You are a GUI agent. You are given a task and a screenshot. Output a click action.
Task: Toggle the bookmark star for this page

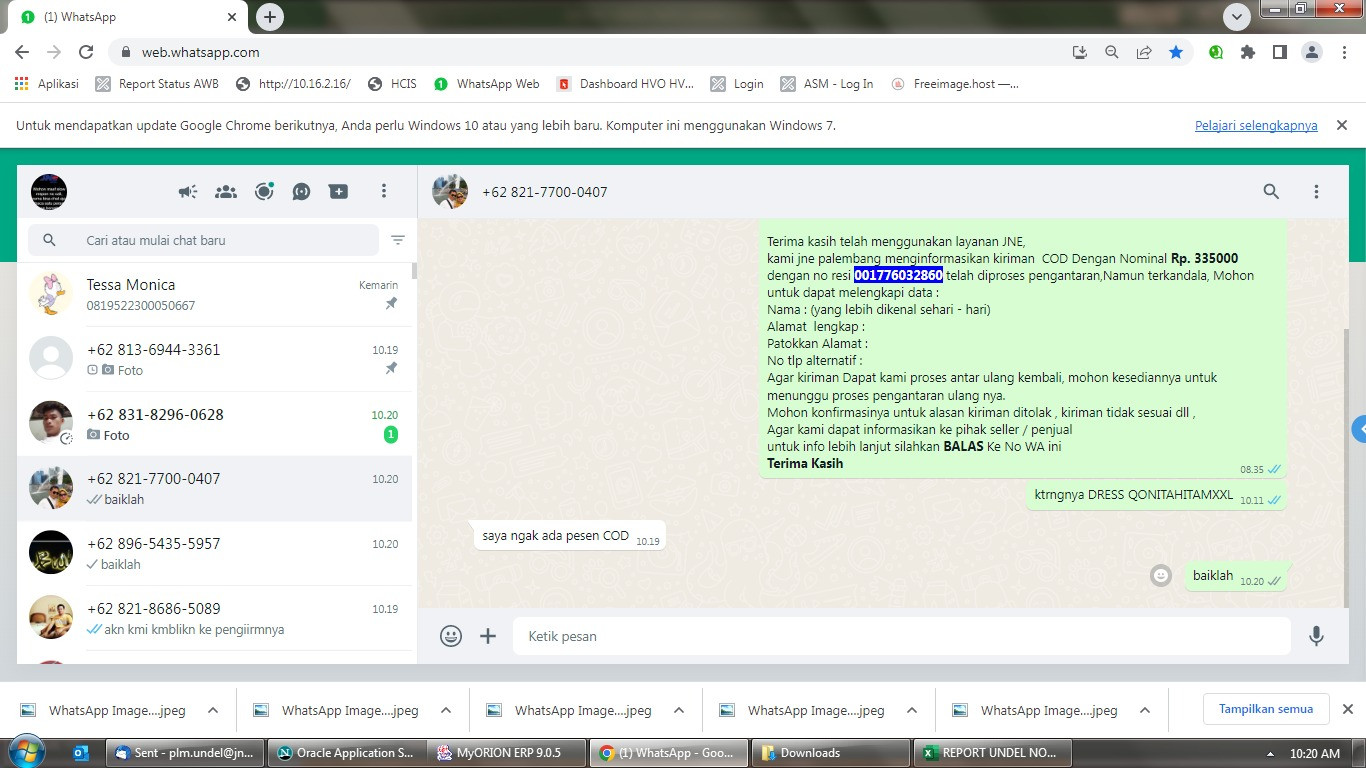pos(1176,52)
